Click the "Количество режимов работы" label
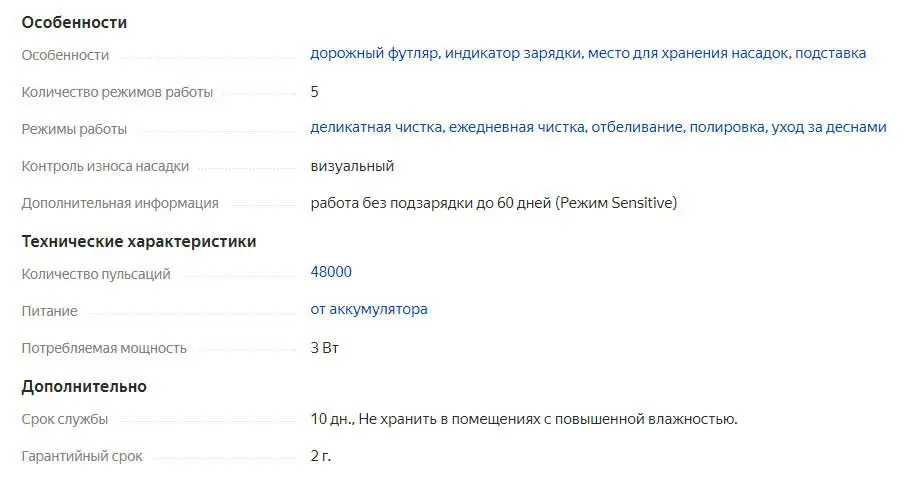The width and height of the screenshot is (915, 477). click(x=117, y=92)
